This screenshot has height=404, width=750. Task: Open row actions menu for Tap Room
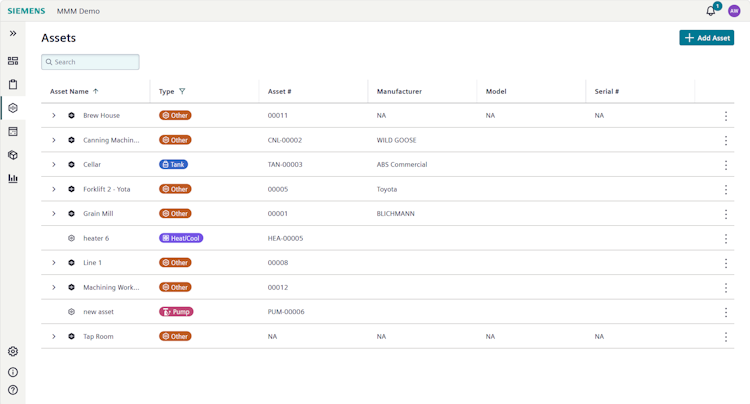[726, 337]
